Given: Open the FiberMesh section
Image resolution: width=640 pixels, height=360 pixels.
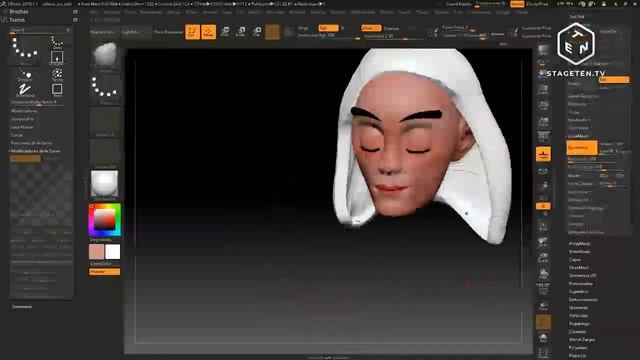Looking at the screenshot, I should 579,268.
